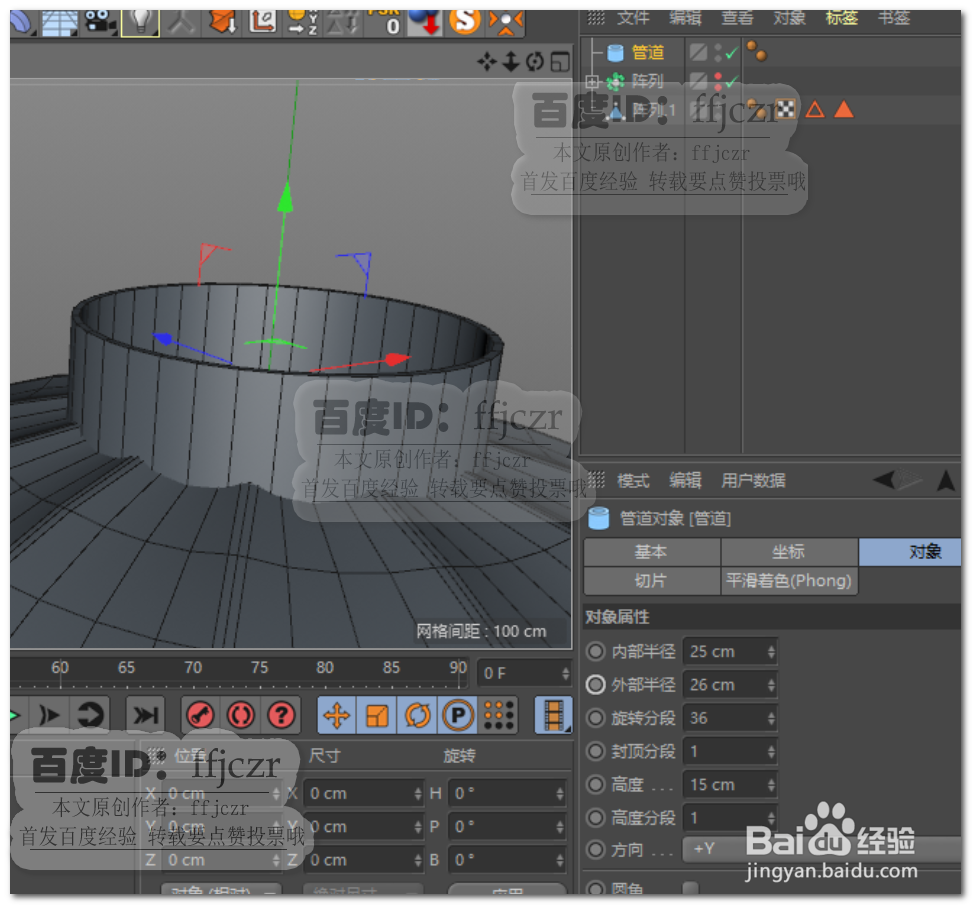Toggle the red autokeying icon
Viewport: 972px width, 905px height.
(241, 715)
